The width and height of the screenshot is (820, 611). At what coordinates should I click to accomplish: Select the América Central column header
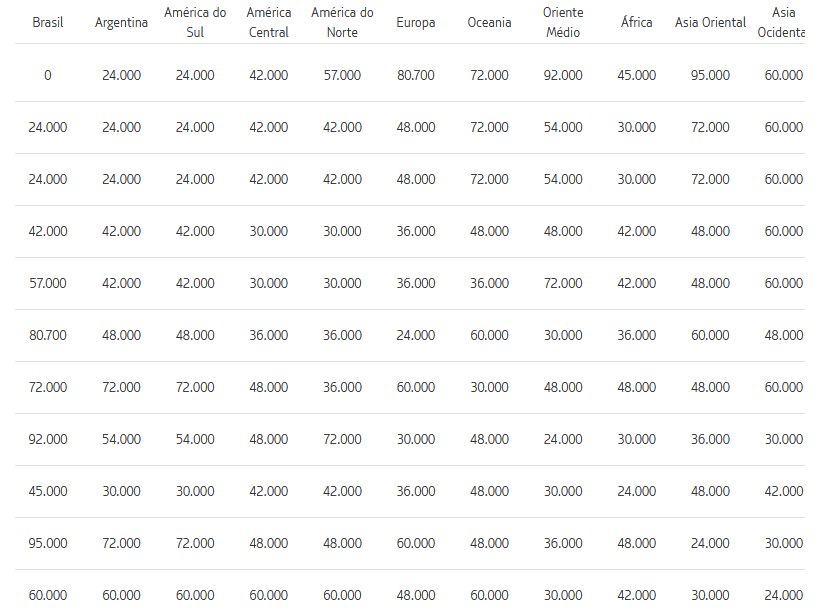pos(269,22)
